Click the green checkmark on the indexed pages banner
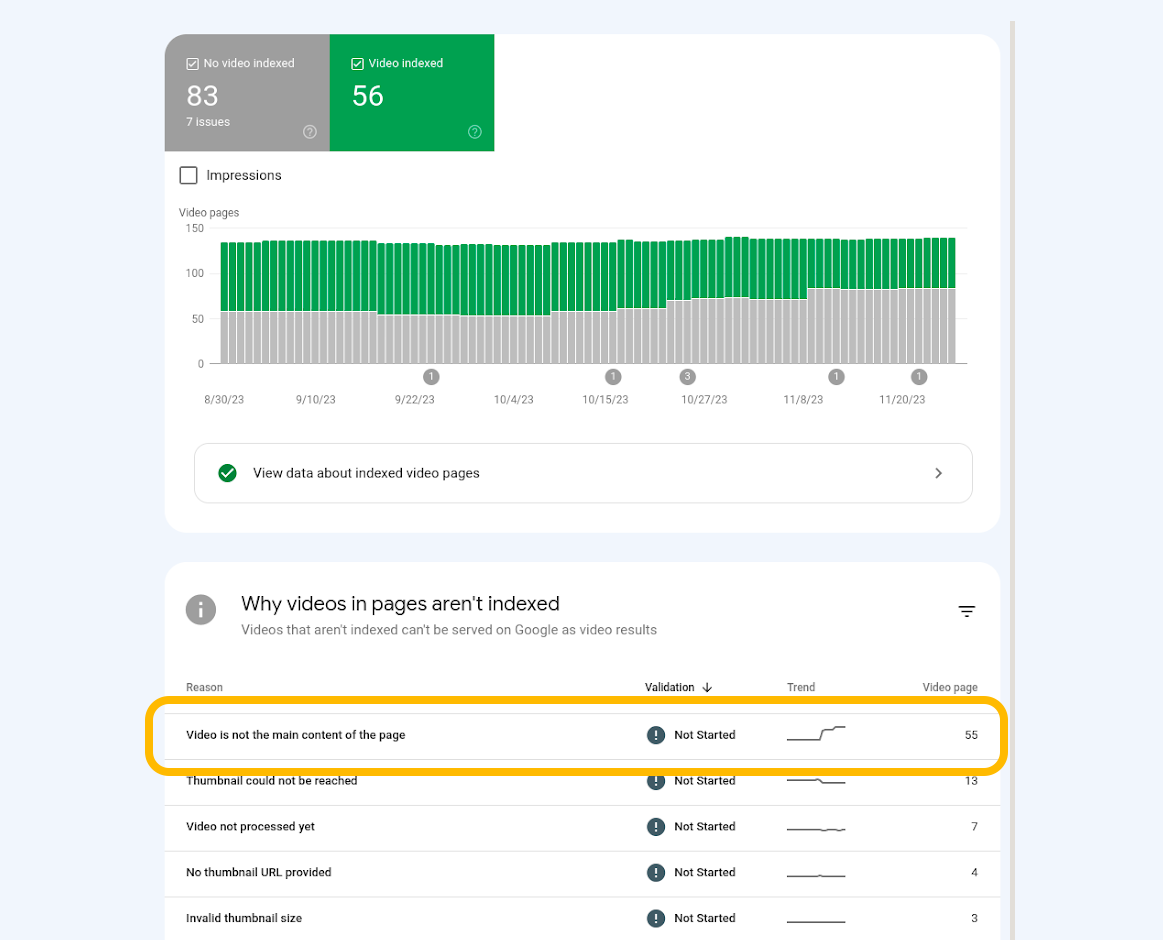Viewport: 1163px width, 940px height. [227, 472]
